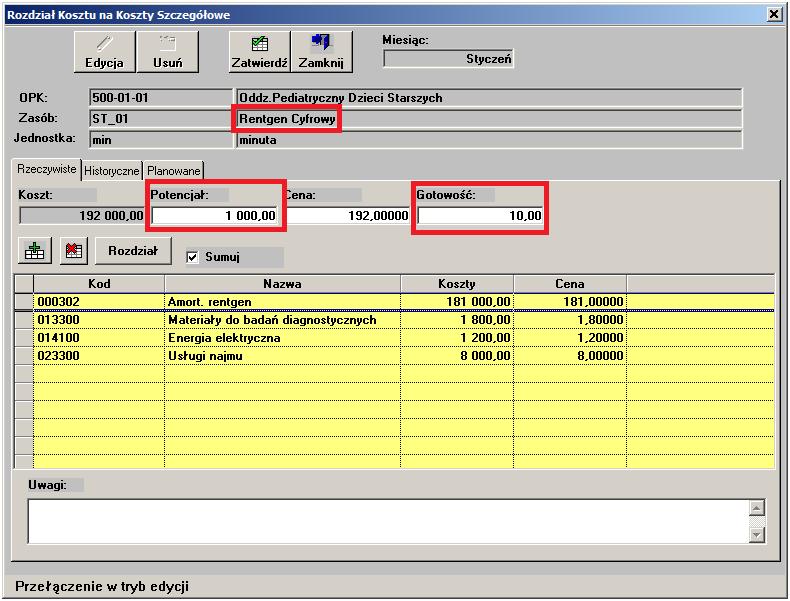Switch to the Rzeczywiste tab
The height and width of the screenshot is (601, 790).
point(46,169)
